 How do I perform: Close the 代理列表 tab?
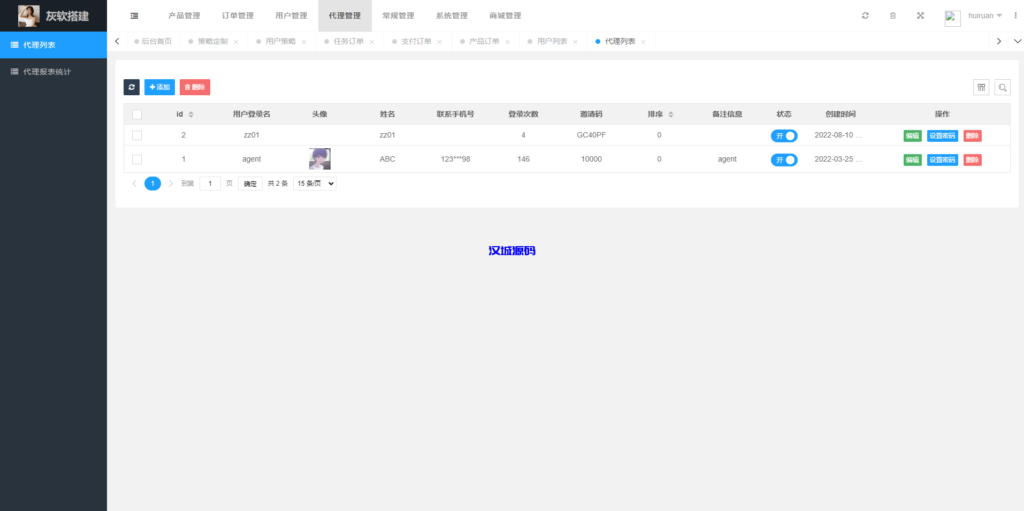[643, 42]
